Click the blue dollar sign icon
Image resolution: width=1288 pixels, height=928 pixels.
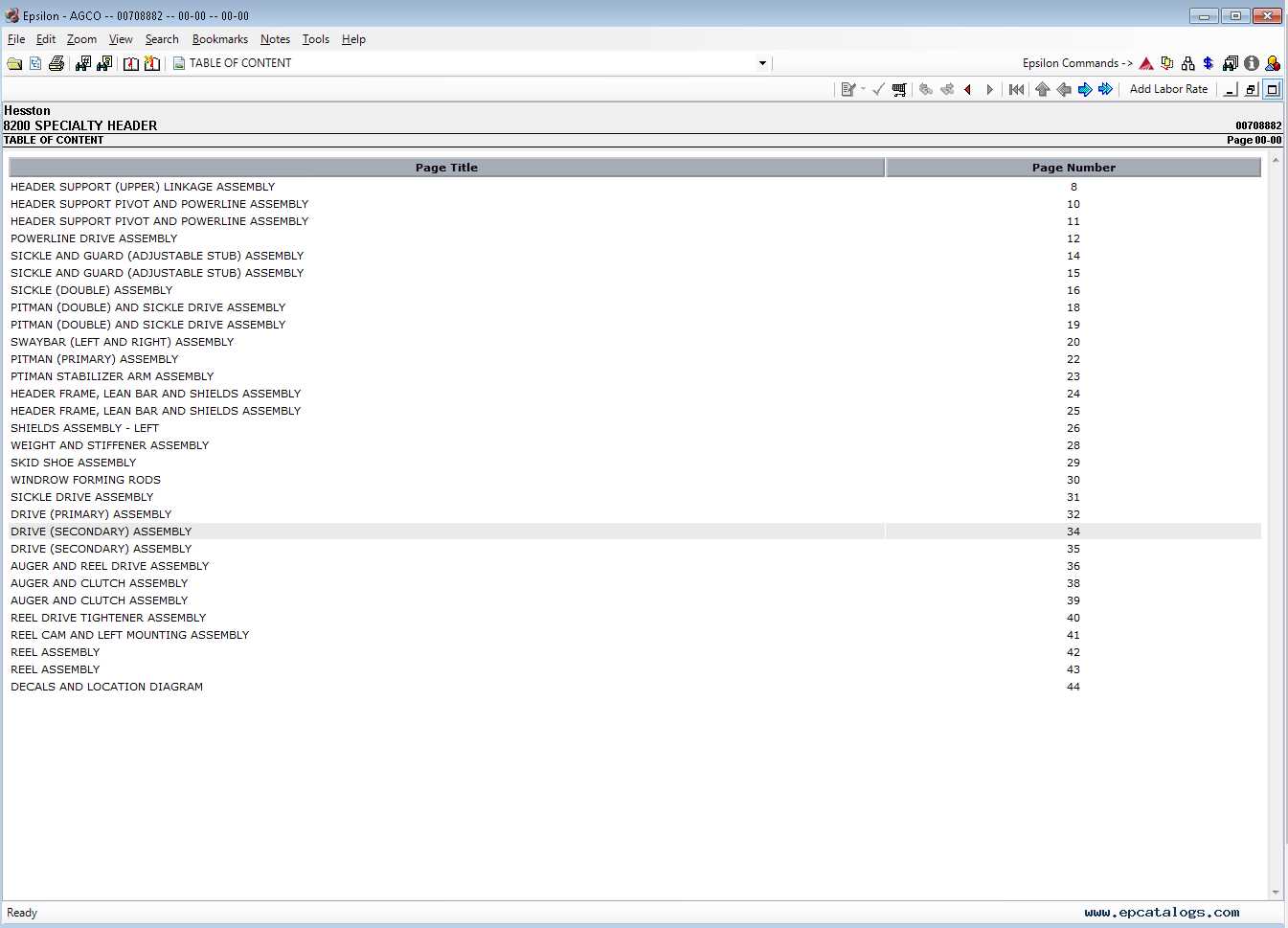(x=1209, y=63)
